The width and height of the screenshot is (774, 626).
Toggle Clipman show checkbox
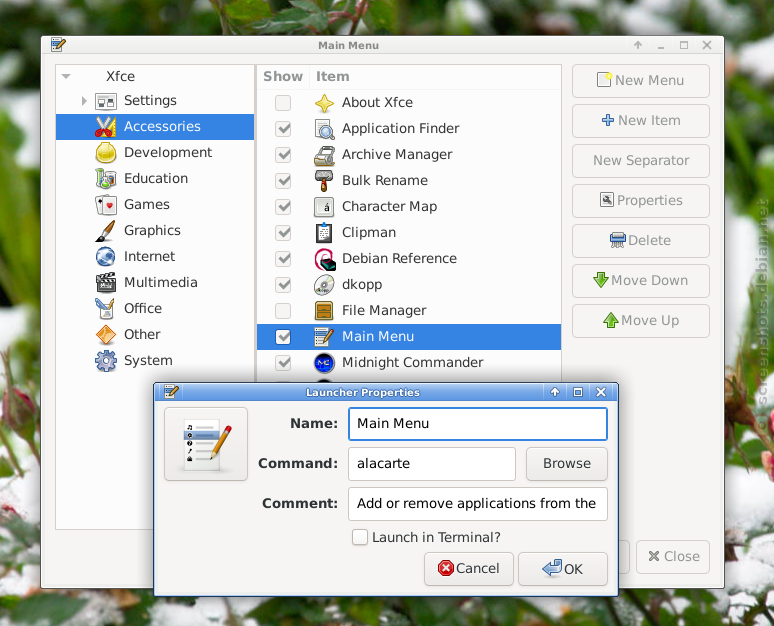[x=283, y=233]
